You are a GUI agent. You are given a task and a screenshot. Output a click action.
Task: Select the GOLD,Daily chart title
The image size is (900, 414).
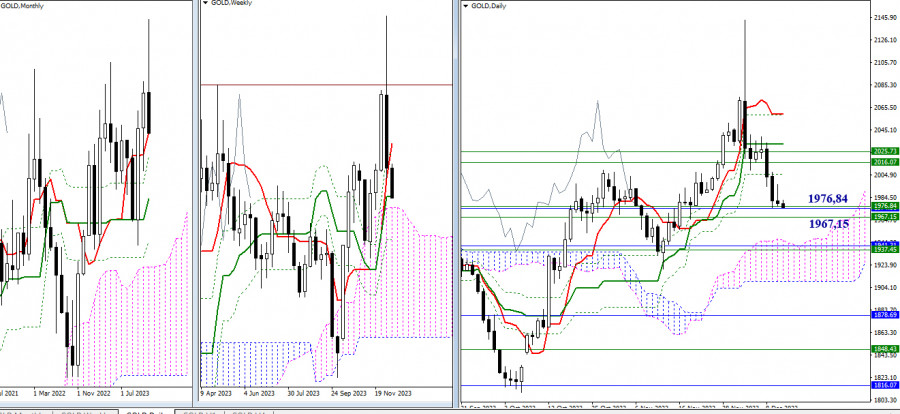[487, 5]
